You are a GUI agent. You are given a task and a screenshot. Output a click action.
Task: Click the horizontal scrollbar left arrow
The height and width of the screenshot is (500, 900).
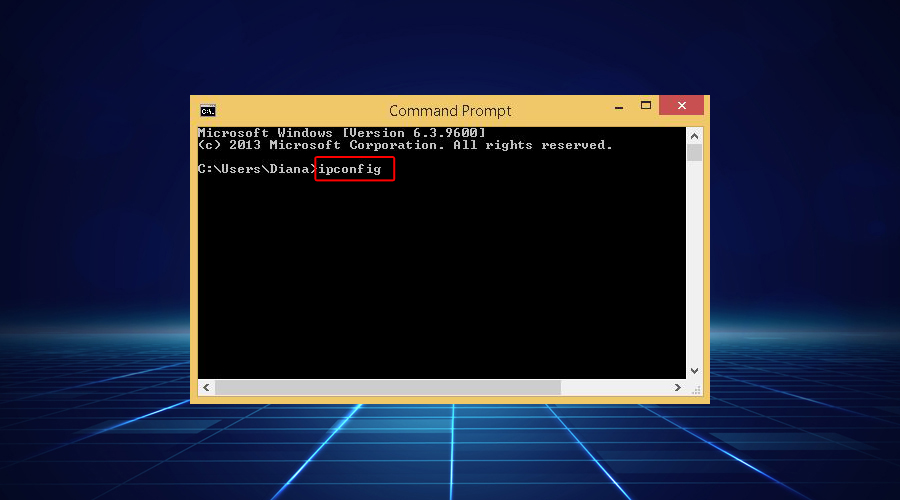207,387
